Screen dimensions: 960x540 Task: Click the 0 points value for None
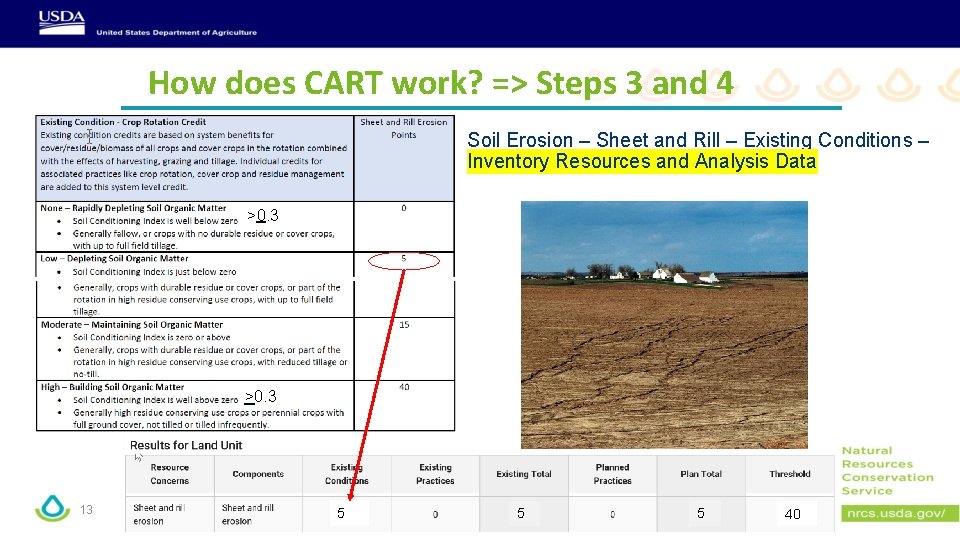pyautogui.click(x=403, y=208)
